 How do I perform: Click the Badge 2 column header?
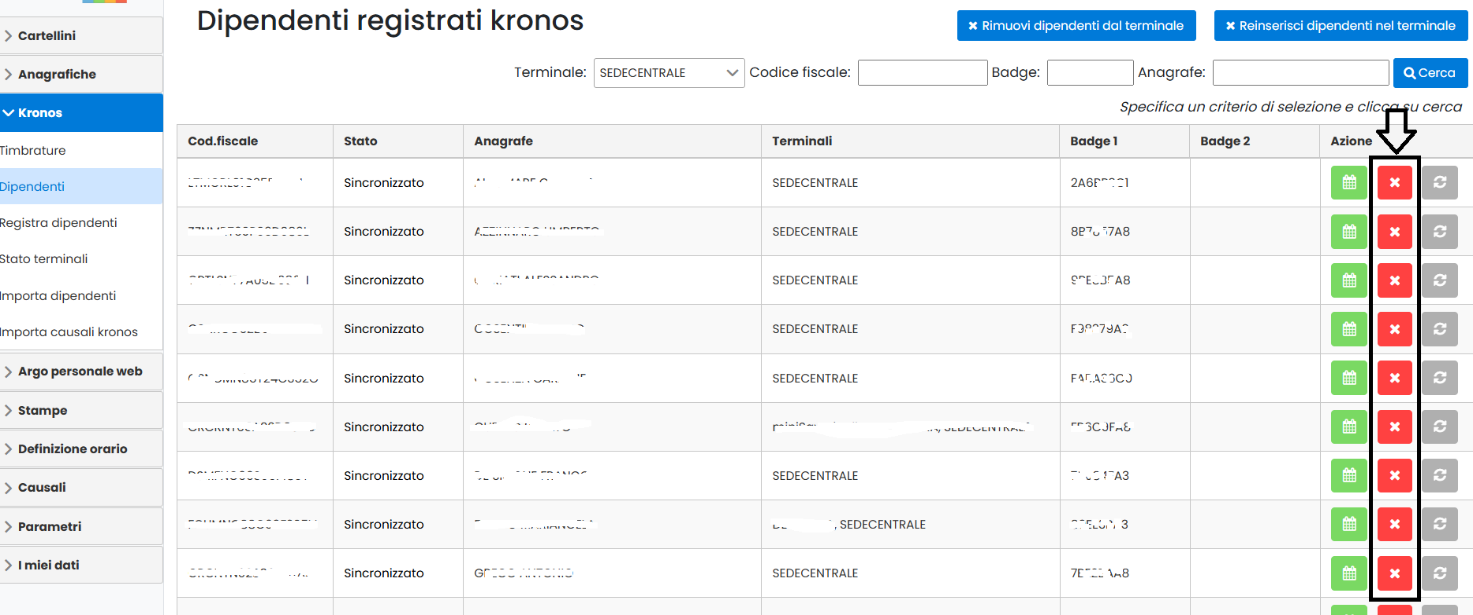tap(1254, 141)
